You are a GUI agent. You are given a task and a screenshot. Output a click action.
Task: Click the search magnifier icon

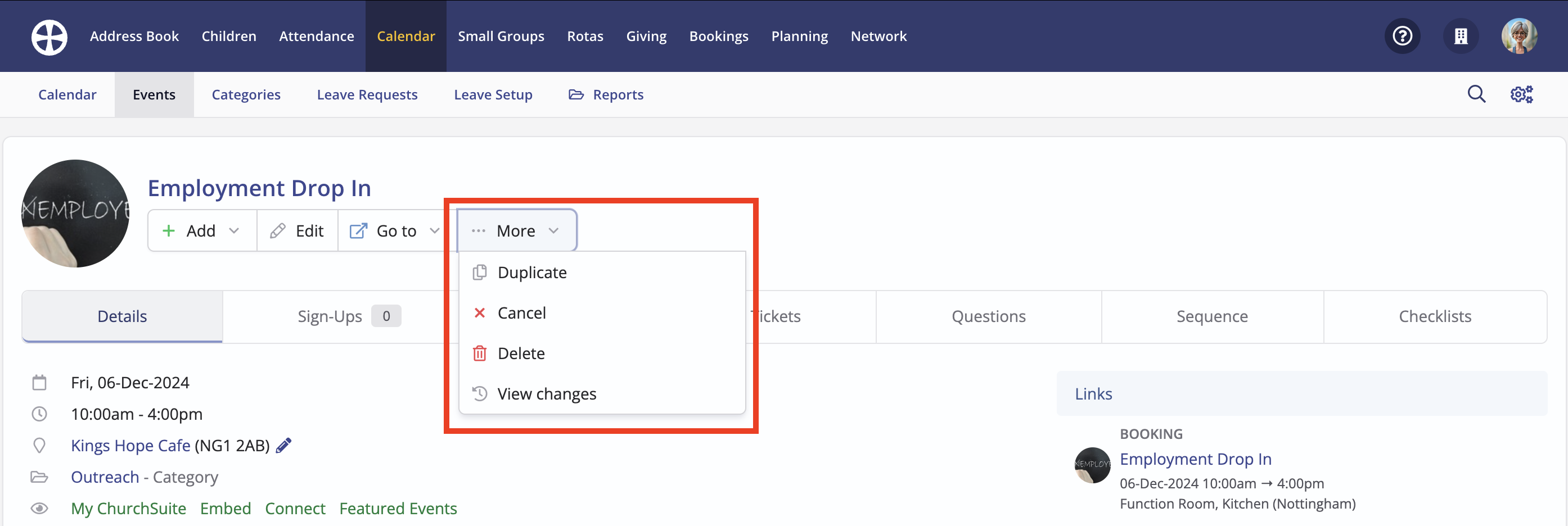[x=1477, y=94]
